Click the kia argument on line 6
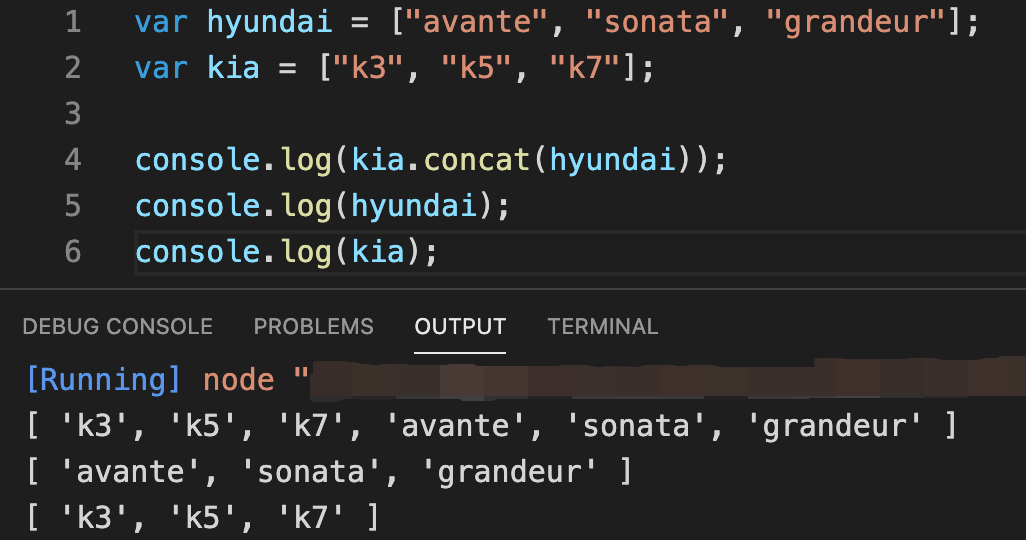Viewport: 1026px width, 540px height. [378, 251]
